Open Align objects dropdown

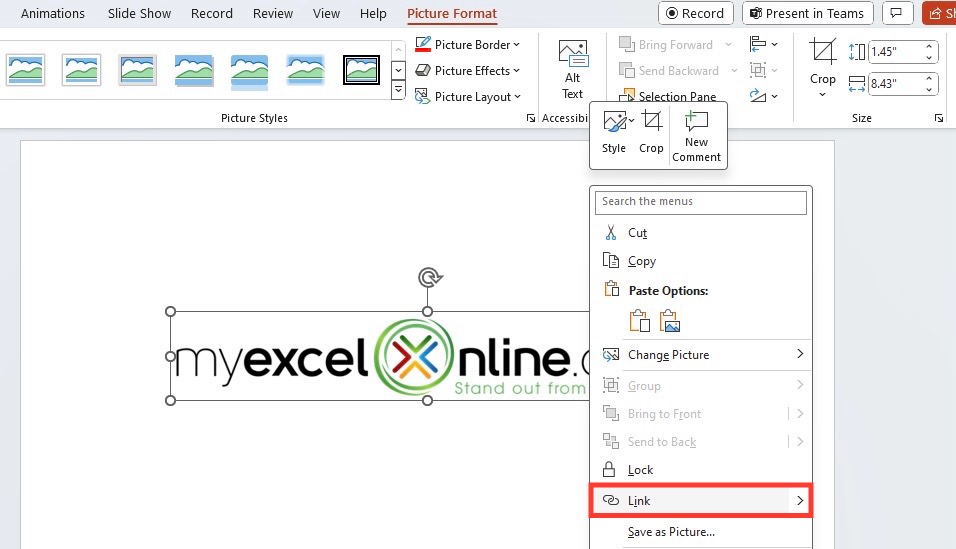[763, 45]
